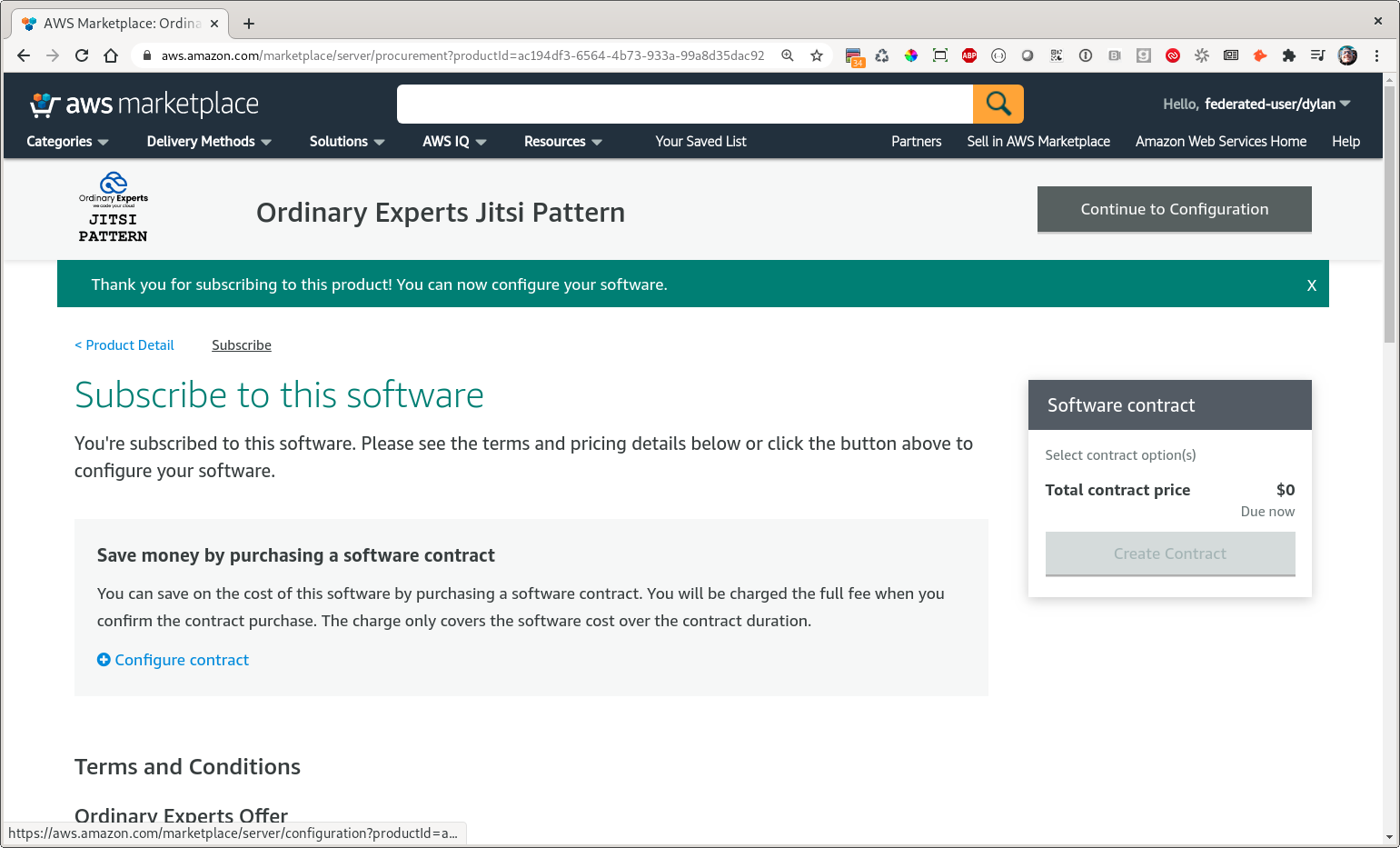
Task: Expand the Categories dropdown
Action: (x=67, y=142)
